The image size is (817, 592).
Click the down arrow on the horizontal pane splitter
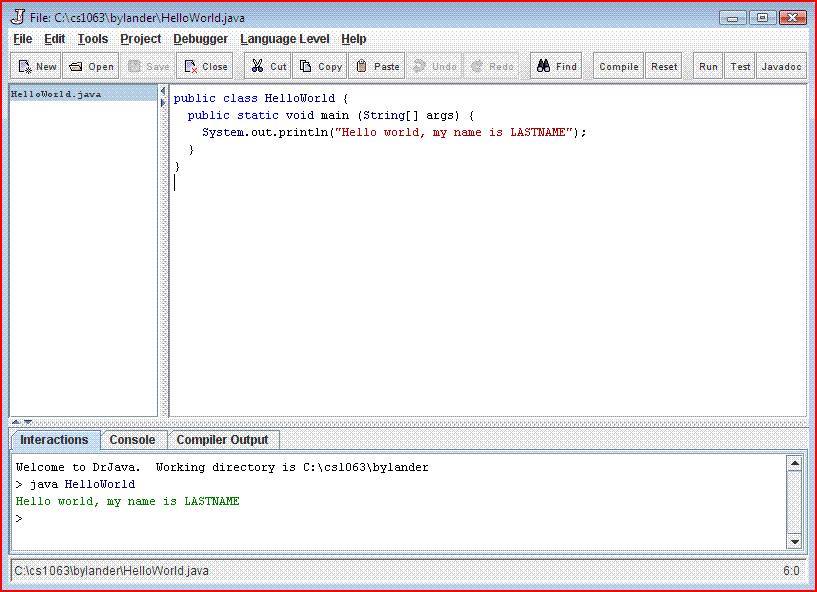[x=28, y=422]
